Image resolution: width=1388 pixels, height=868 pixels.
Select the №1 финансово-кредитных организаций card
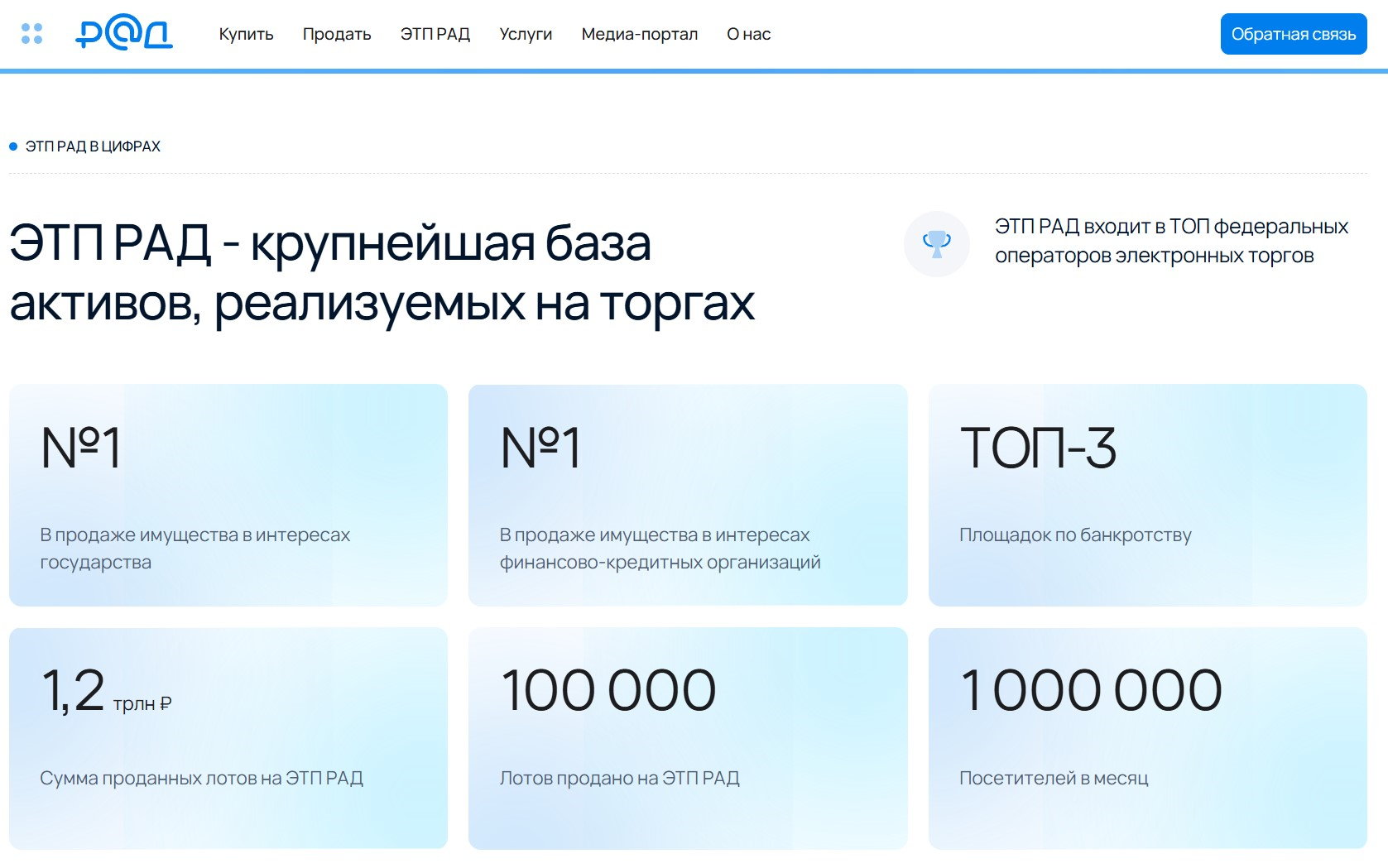(x=688, y=495)
